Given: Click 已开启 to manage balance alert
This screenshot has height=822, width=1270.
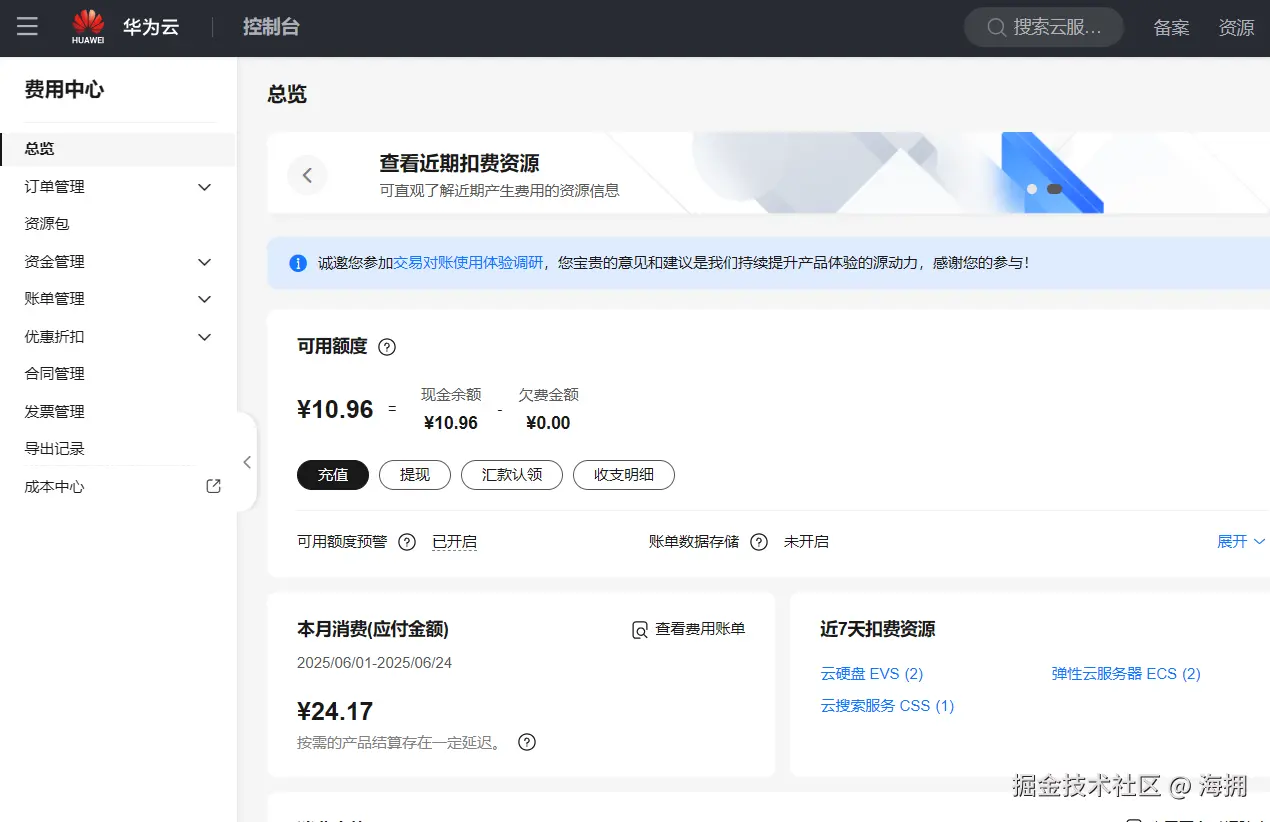Looking at the screenshot, I should point(455,541).
